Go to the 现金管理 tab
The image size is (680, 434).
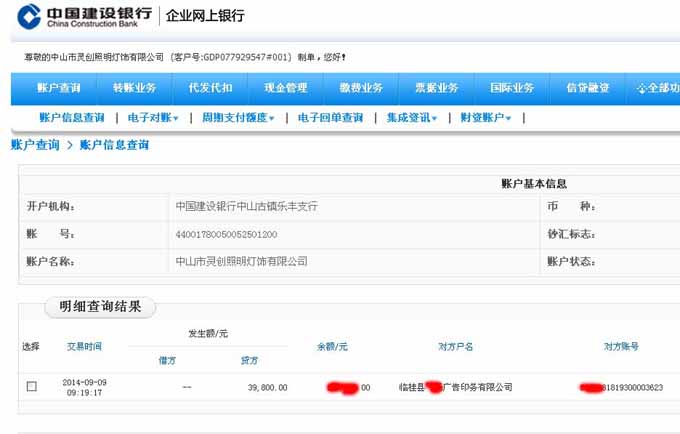tap(285, 88)
